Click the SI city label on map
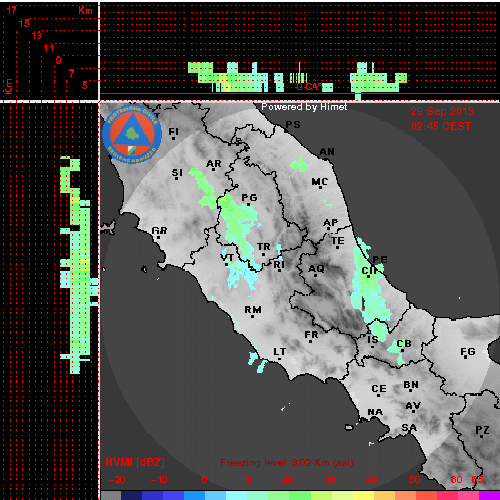Image resolution: width=500 pixels, height=500 pixels. pos(177,173)
